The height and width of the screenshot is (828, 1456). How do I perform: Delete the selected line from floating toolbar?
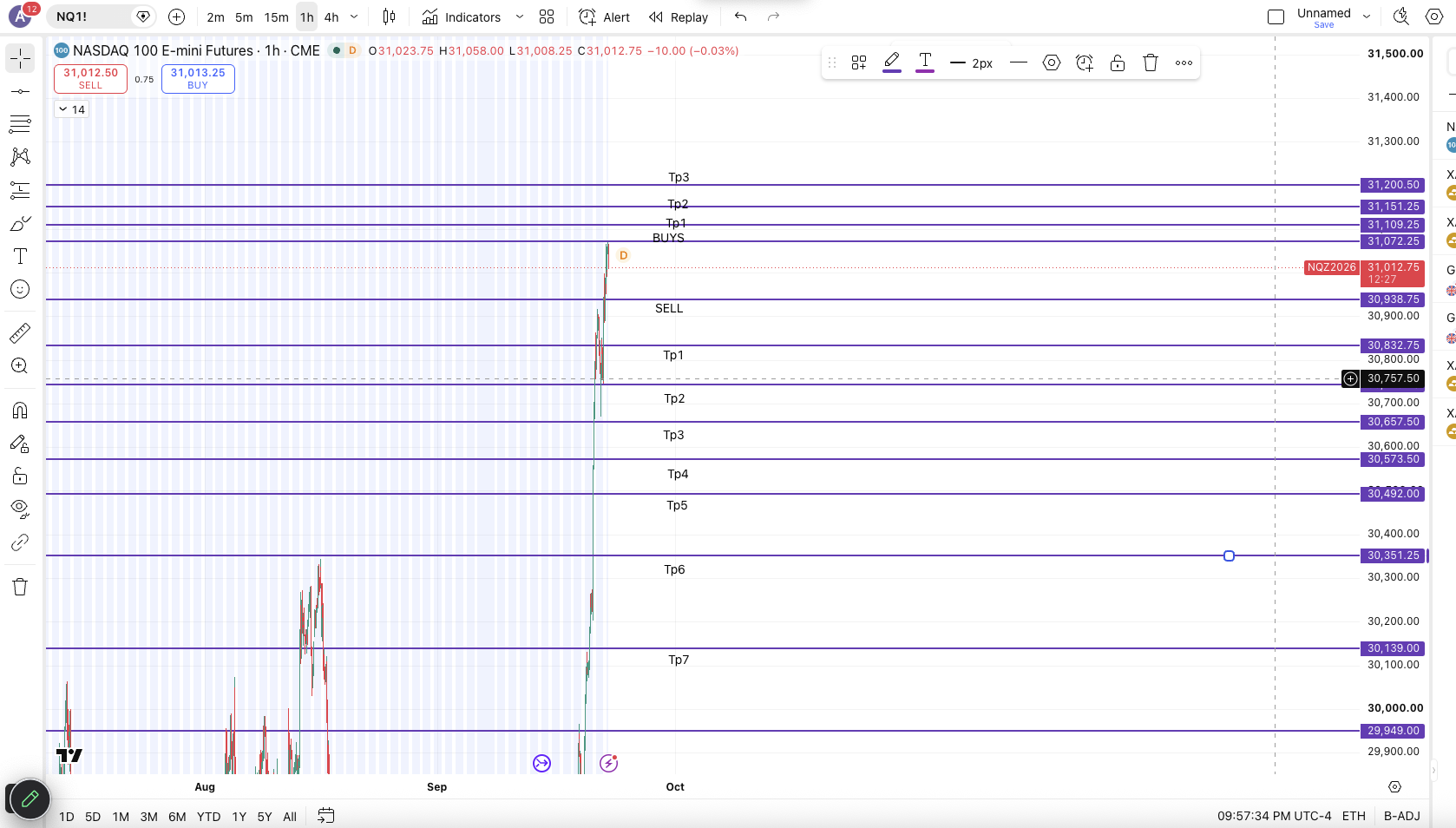pyautogui.click(x=1151, y=62)
